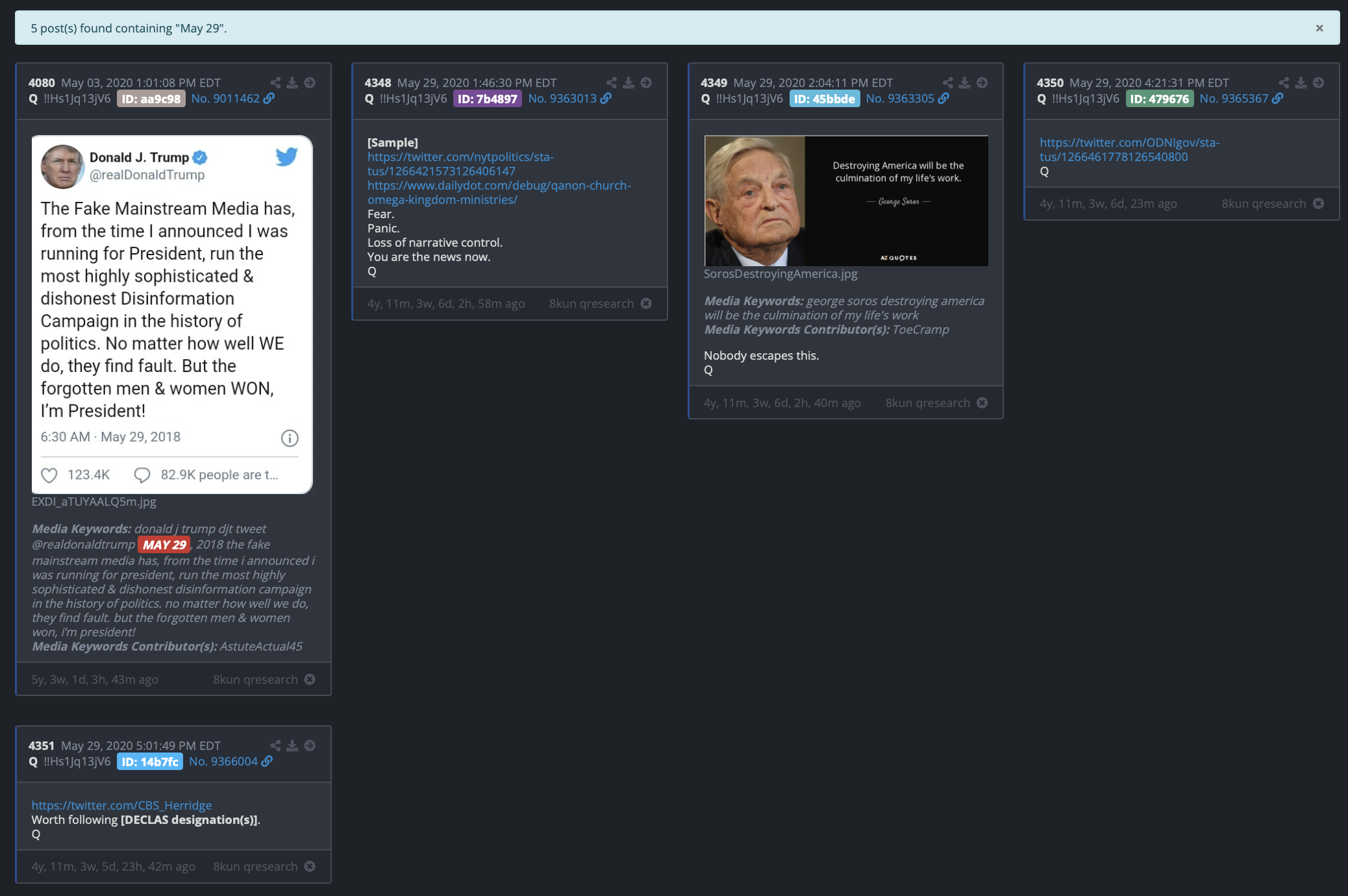Open post 4351 with arrow icon
The width and height of the screenshot is (1348, 896).
click(310, 745)
